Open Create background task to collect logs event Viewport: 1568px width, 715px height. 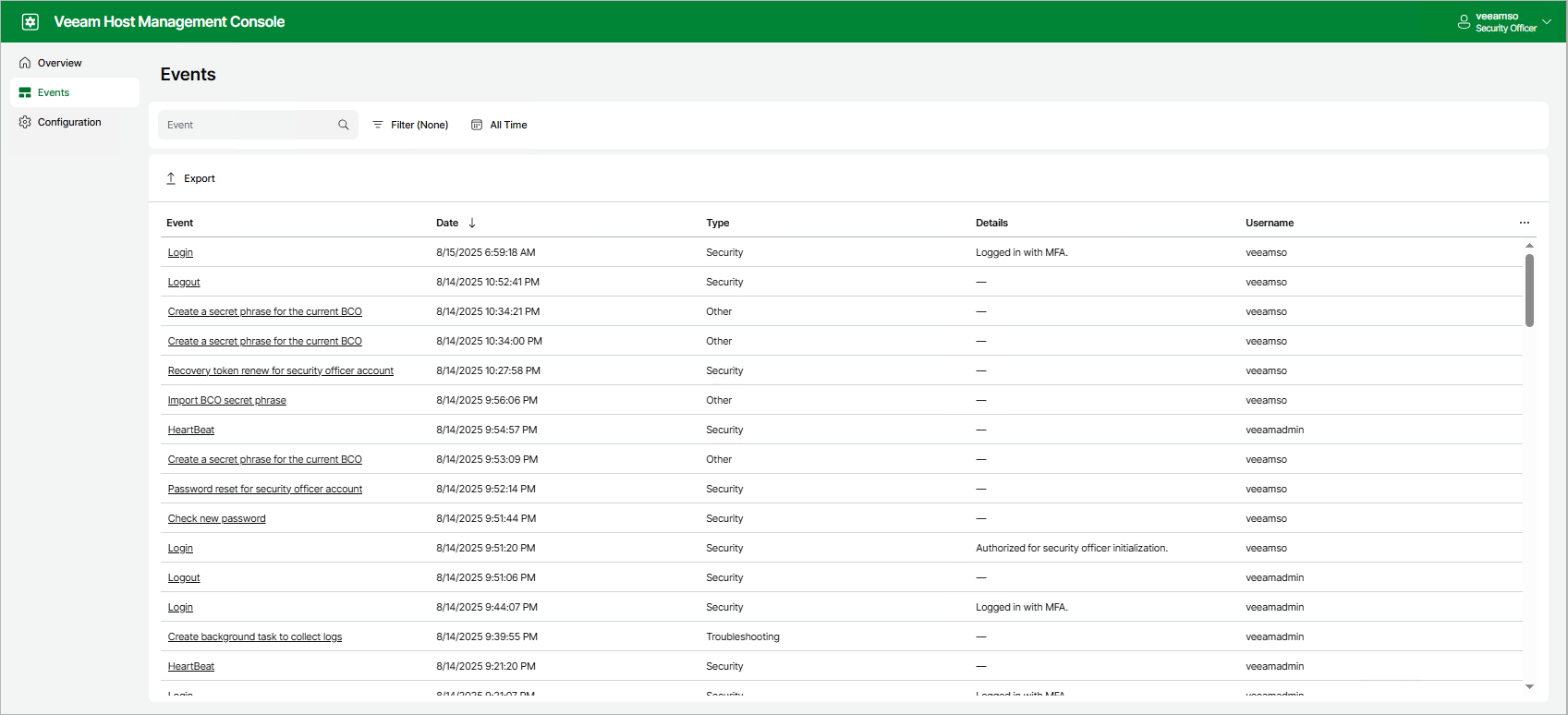(x=255, y=636)
